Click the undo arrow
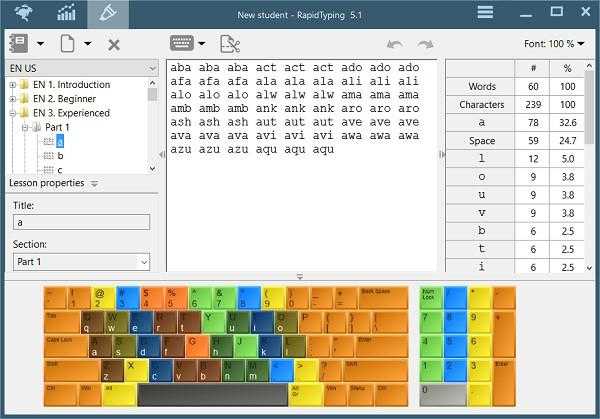Screen dimensions: 600x419 [x=394, y=44]
